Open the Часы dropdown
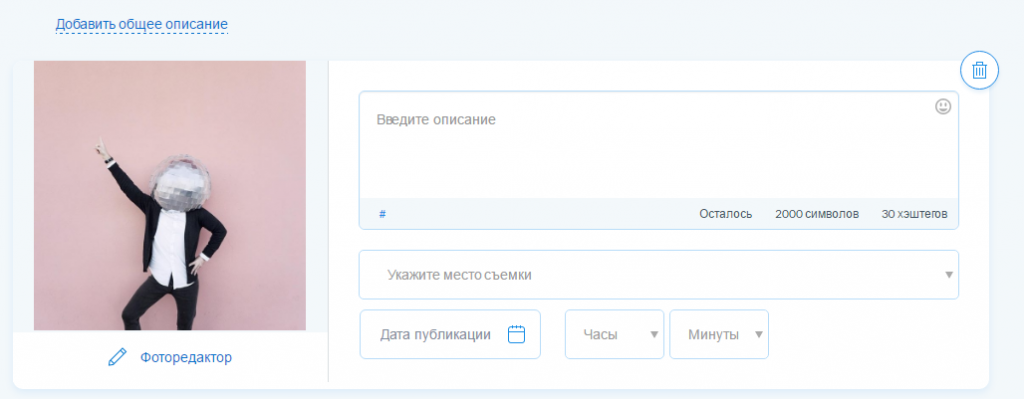Viewport: 1024px width, 399px height. 614,334
